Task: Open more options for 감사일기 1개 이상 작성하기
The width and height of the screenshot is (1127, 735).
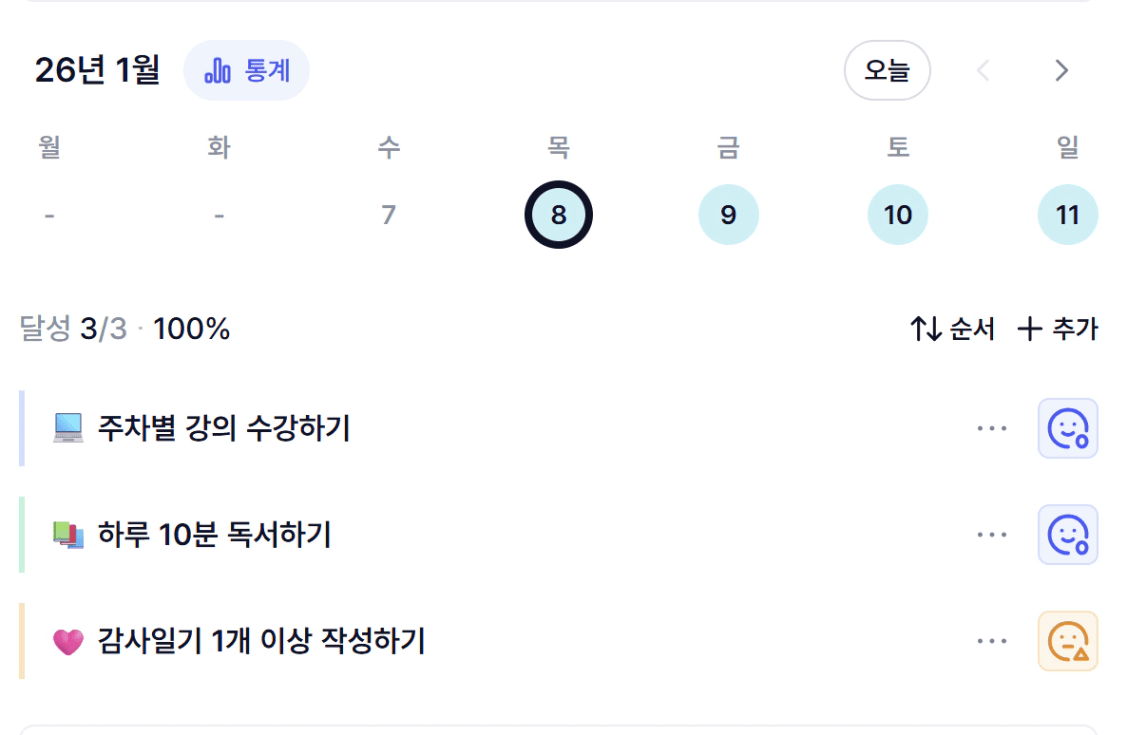Action: (992, 641)
